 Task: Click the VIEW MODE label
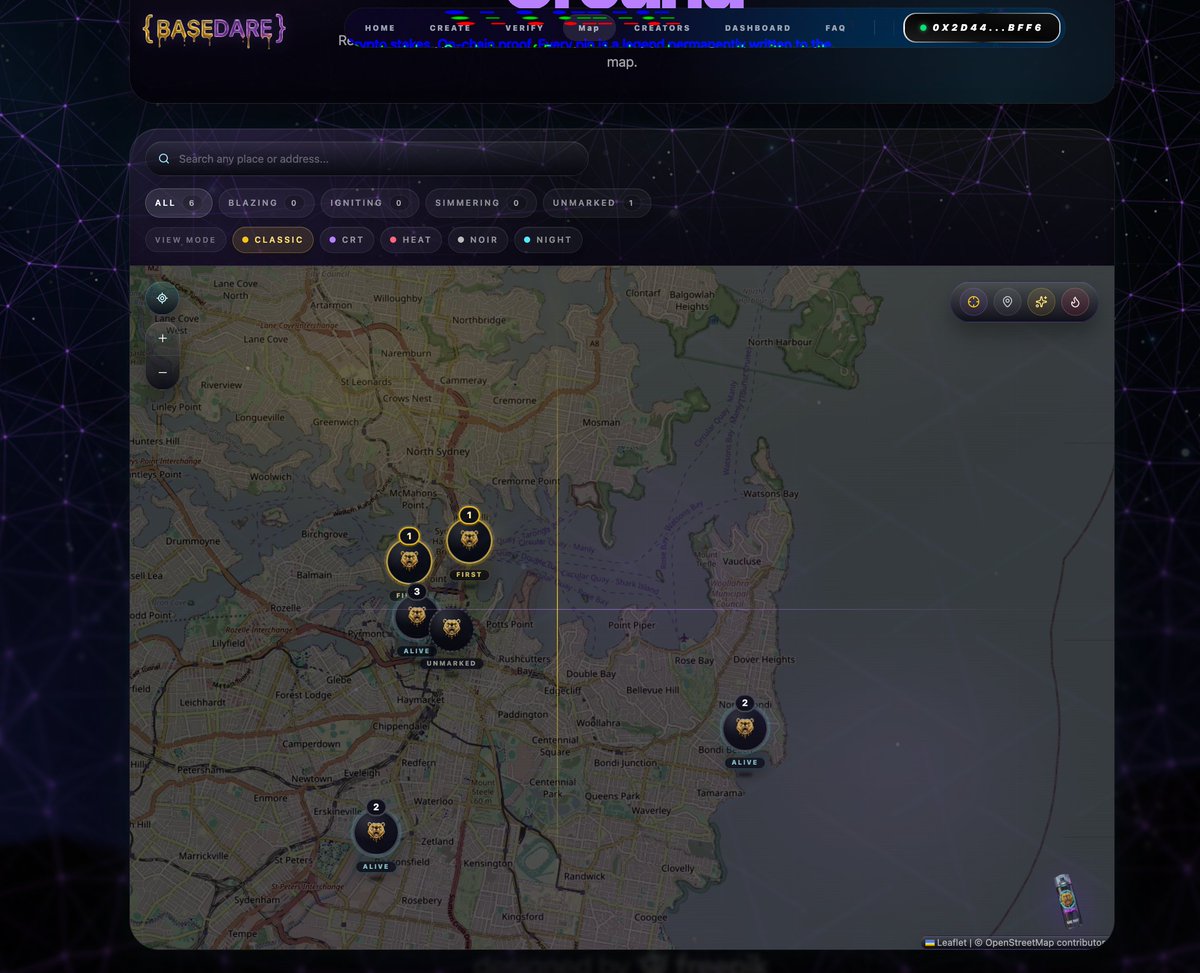(185, 240)
